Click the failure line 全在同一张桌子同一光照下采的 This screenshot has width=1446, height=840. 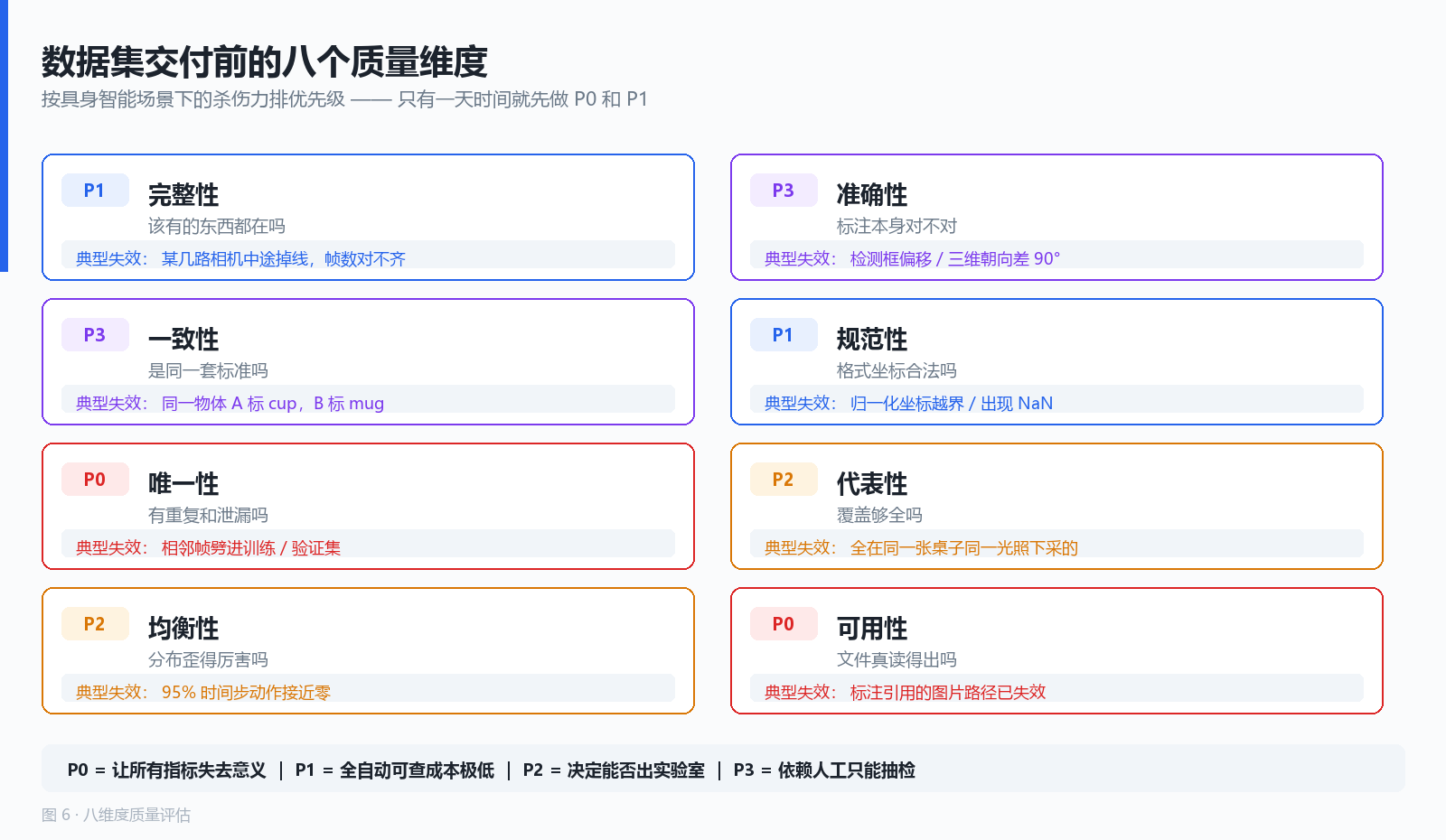pos(964,547)
